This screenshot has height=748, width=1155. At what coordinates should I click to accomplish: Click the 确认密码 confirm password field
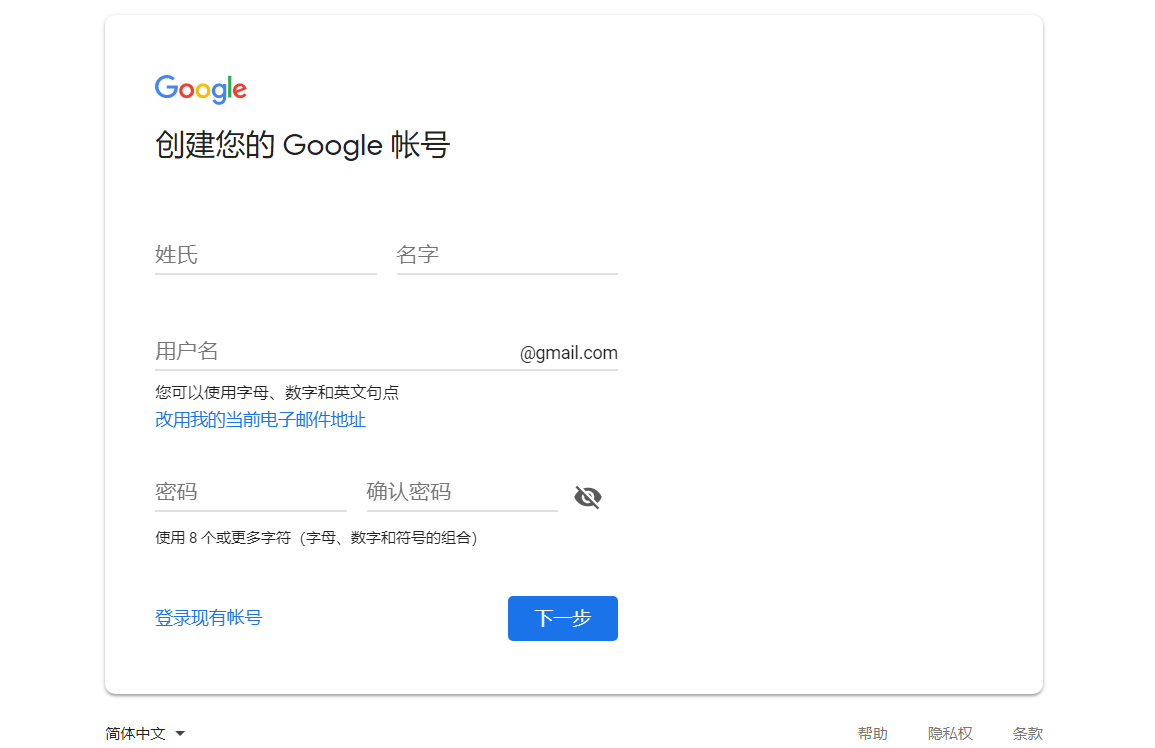462,492
